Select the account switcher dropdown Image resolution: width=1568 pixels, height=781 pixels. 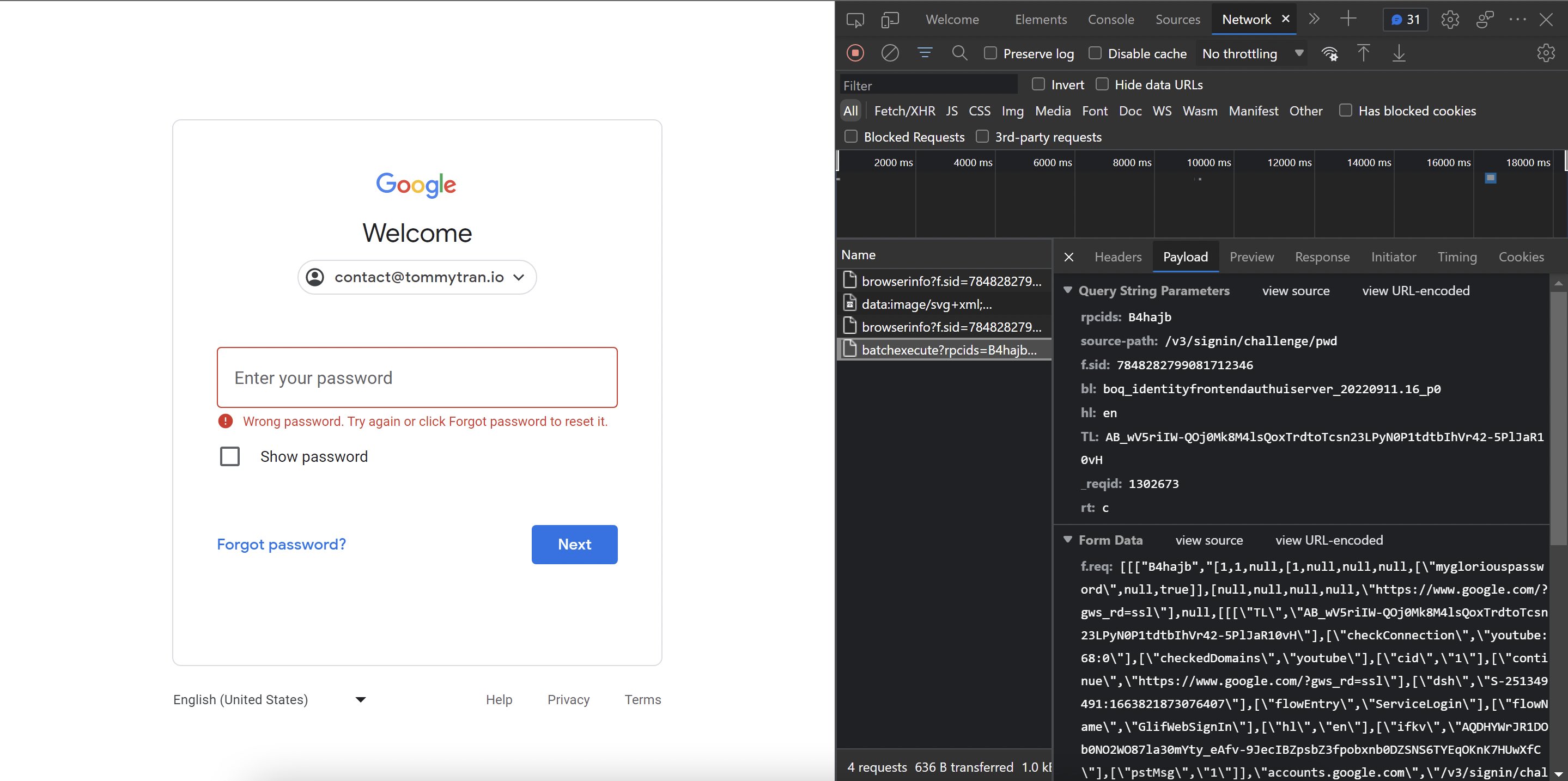click(x=417, y=277)
